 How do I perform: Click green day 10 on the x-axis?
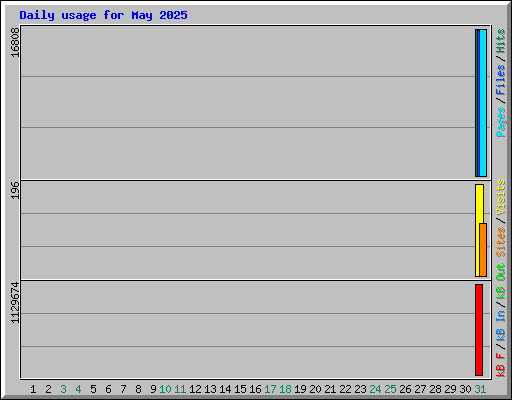coord(165,389)
